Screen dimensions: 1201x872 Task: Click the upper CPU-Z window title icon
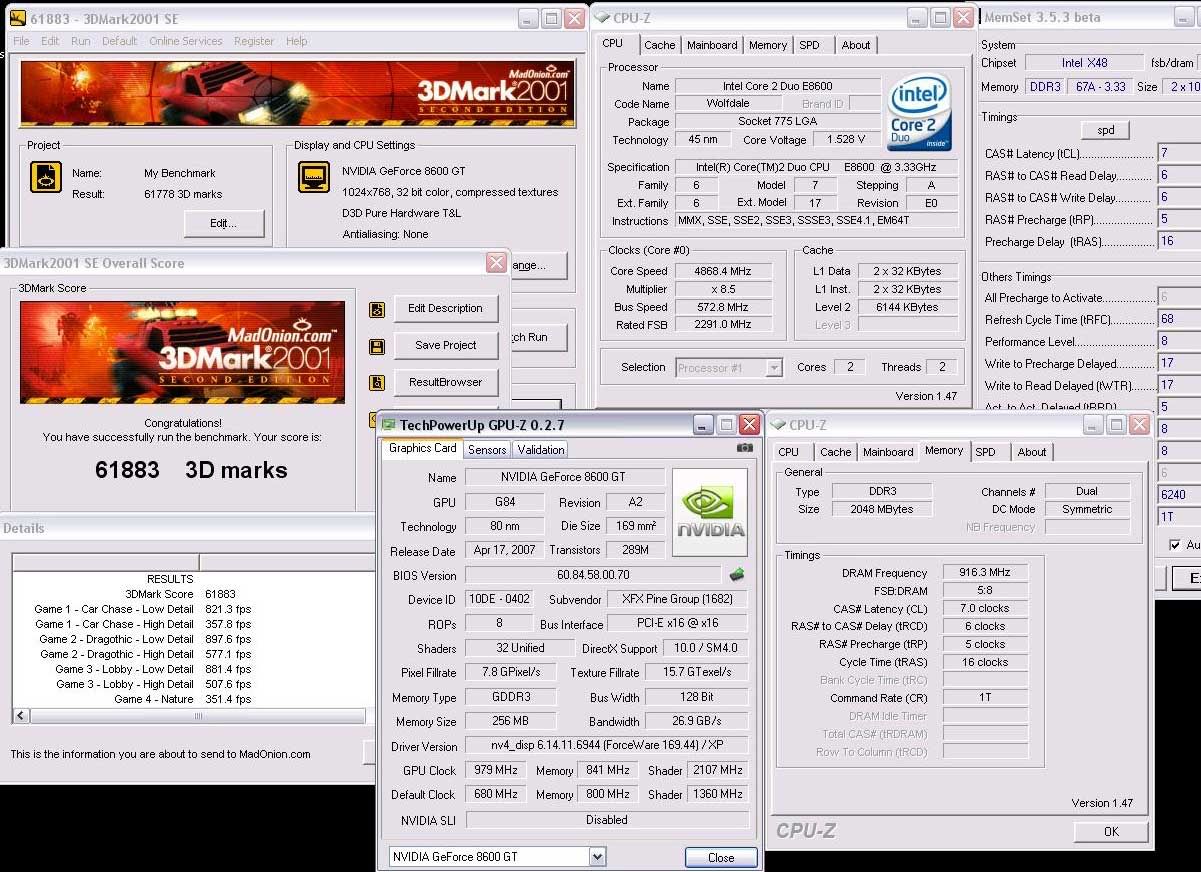601,17
